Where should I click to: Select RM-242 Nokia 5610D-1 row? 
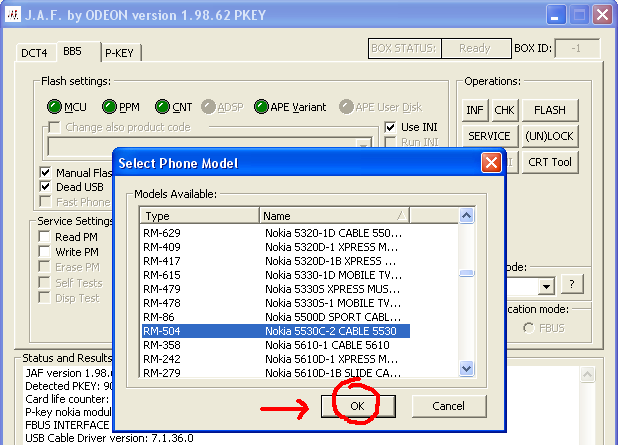click(275, 359)
